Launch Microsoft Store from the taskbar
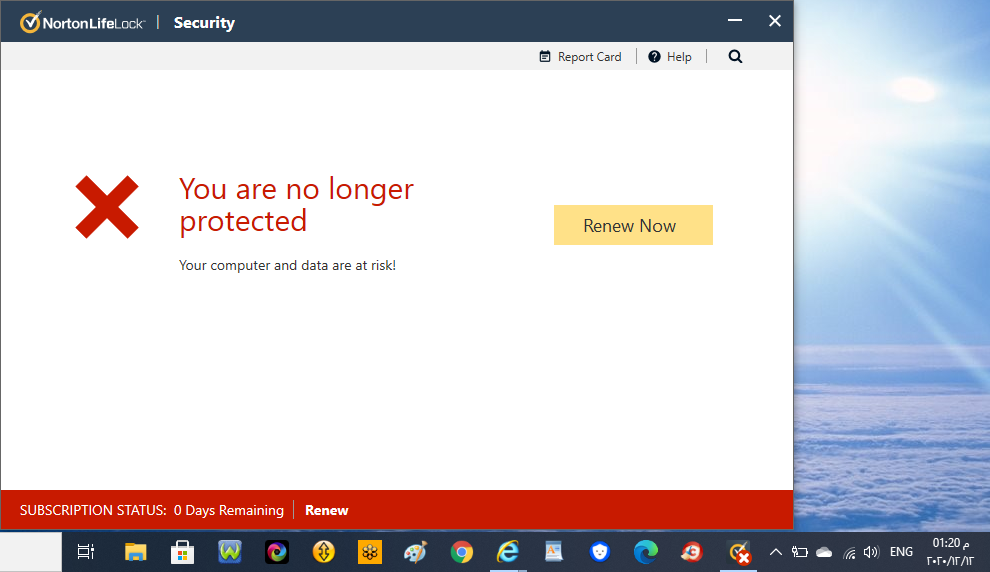This screenshot has height=572, width=990. click(x=182, y=552)
